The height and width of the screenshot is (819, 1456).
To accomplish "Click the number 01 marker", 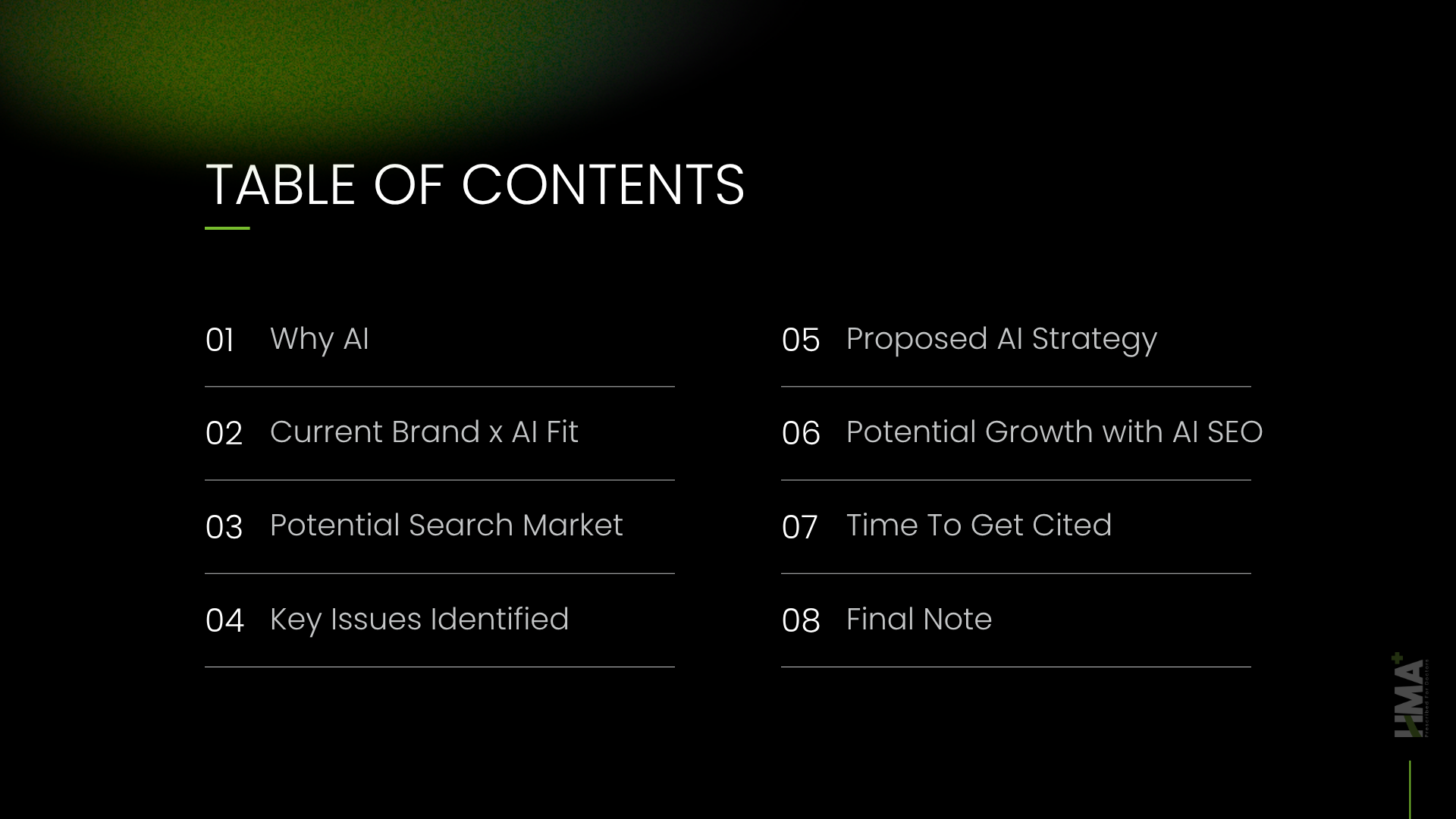I will click(220, 340).
